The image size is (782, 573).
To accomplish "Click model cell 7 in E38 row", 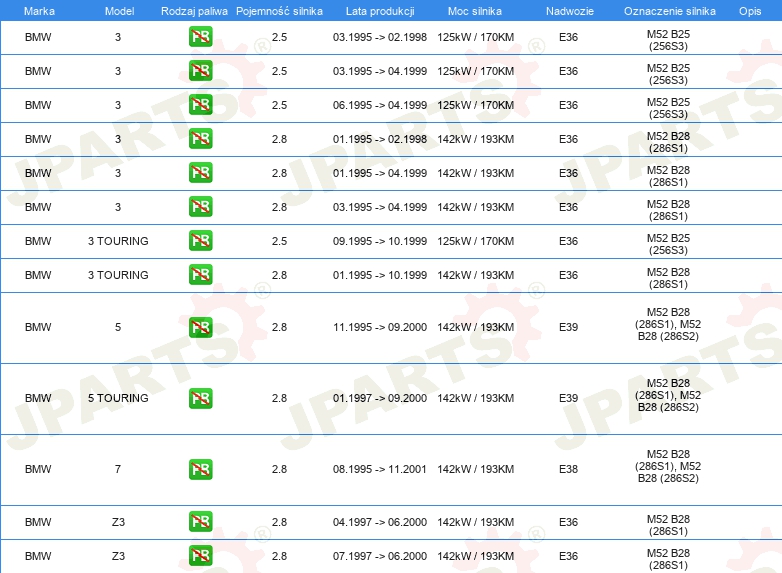I will click(x=118, y=469).
